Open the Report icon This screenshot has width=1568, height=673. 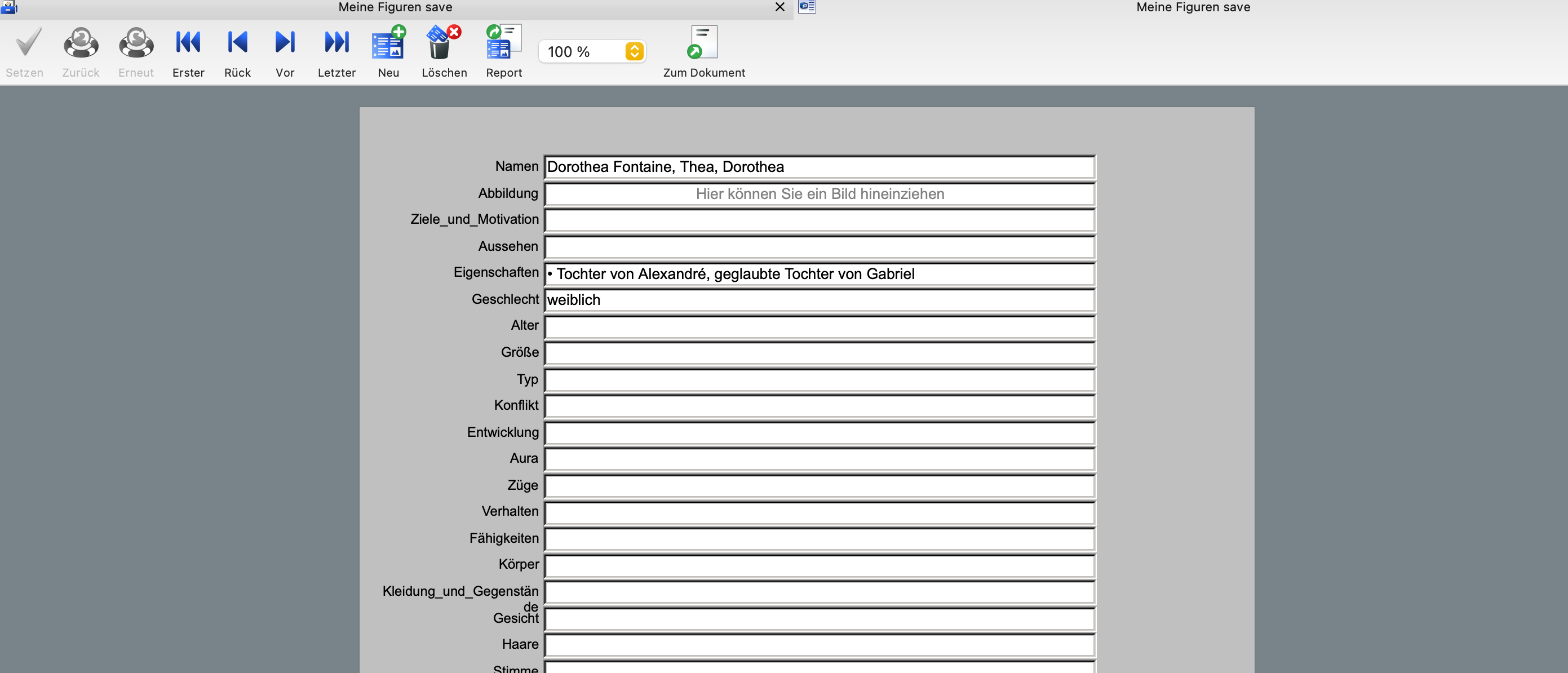[504, 42]
